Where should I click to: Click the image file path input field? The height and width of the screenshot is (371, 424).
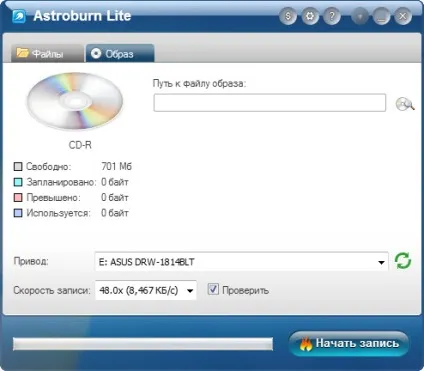tap(270, 103)
